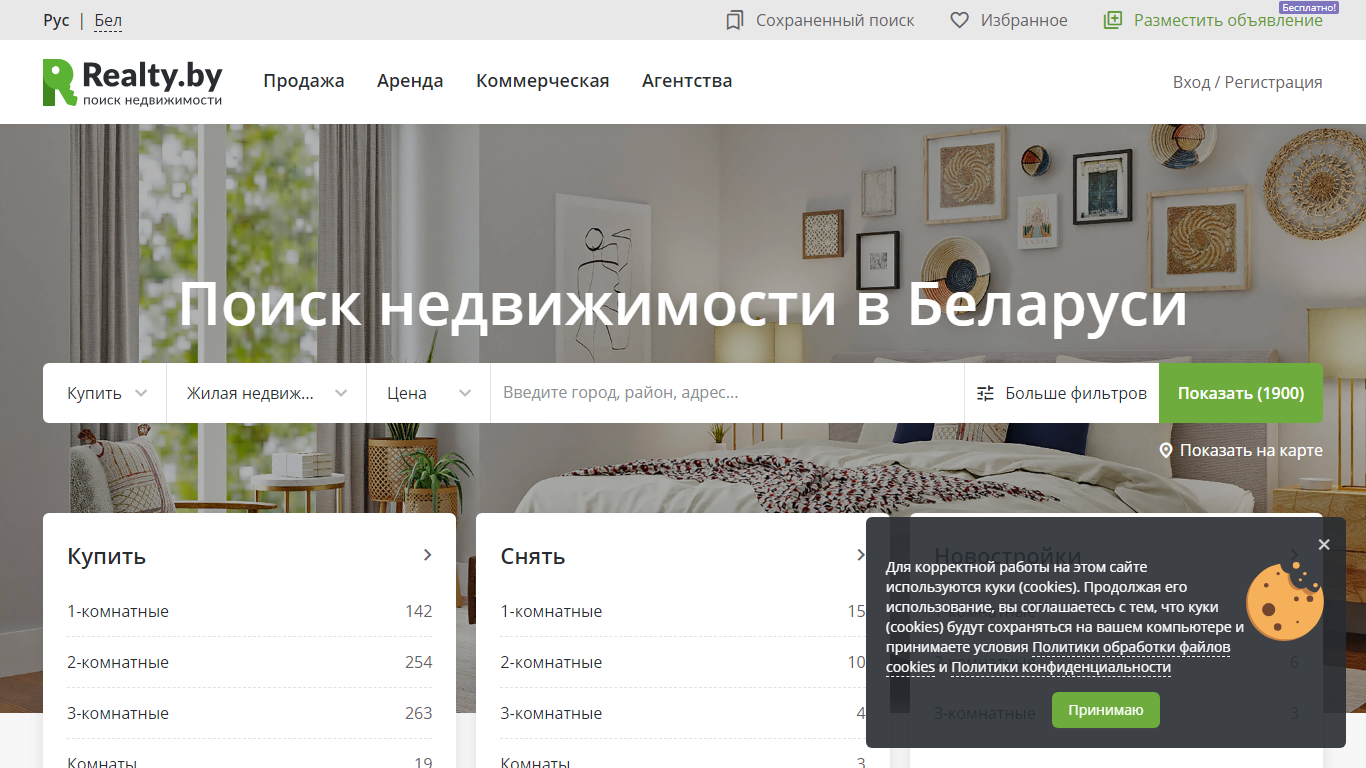Viewport: 1366px width, 768px height.
Task: Click Разместить объявление link
Action: click(x=1228, y=20)
